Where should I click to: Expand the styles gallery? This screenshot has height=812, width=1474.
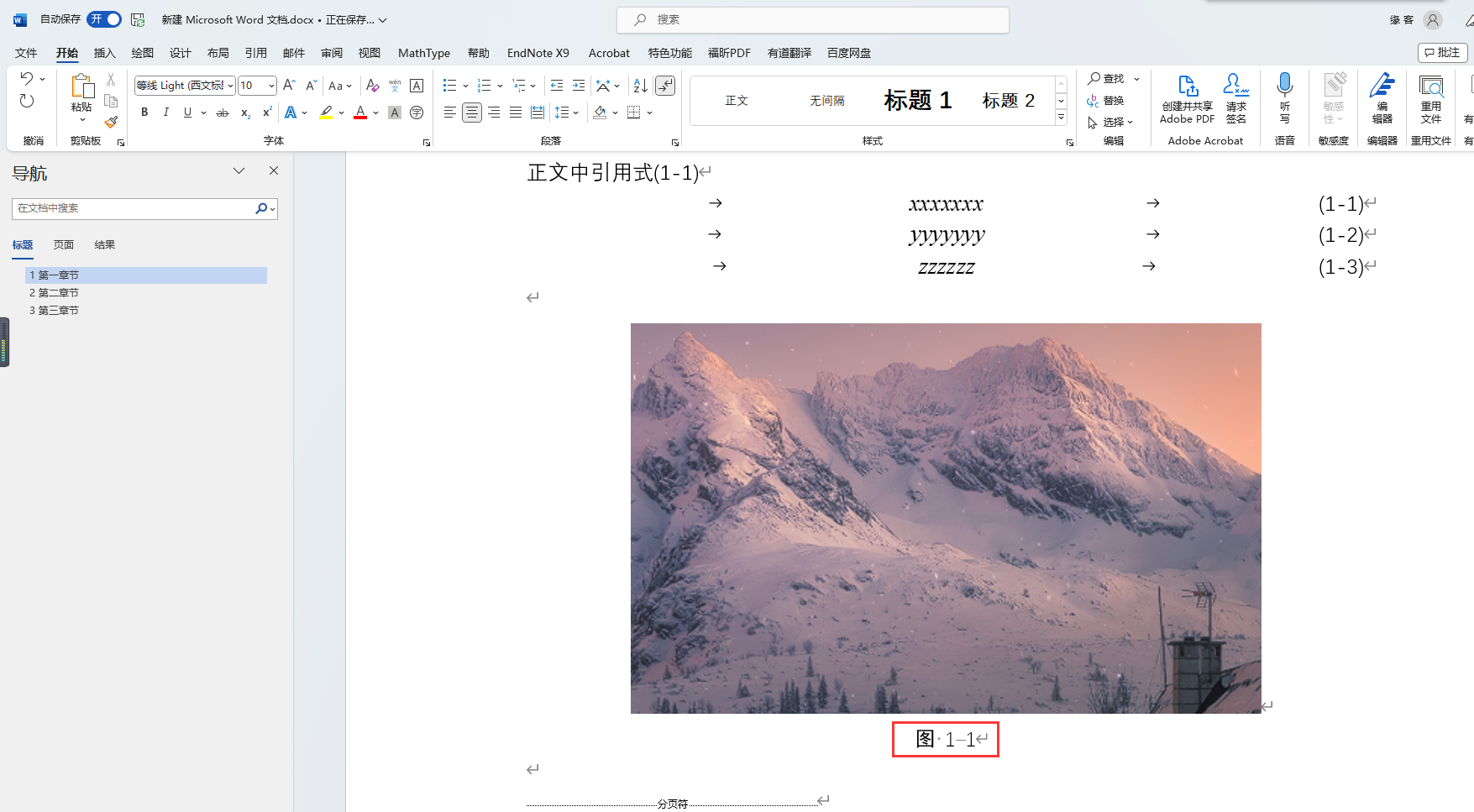point(1062,118)
